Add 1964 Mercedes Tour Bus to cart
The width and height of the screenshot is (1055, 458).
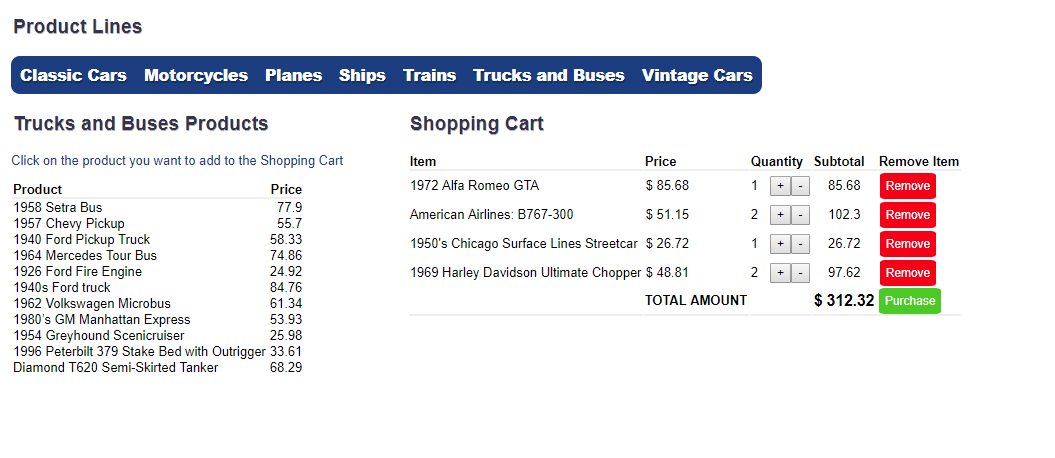[x=85, y=256]
